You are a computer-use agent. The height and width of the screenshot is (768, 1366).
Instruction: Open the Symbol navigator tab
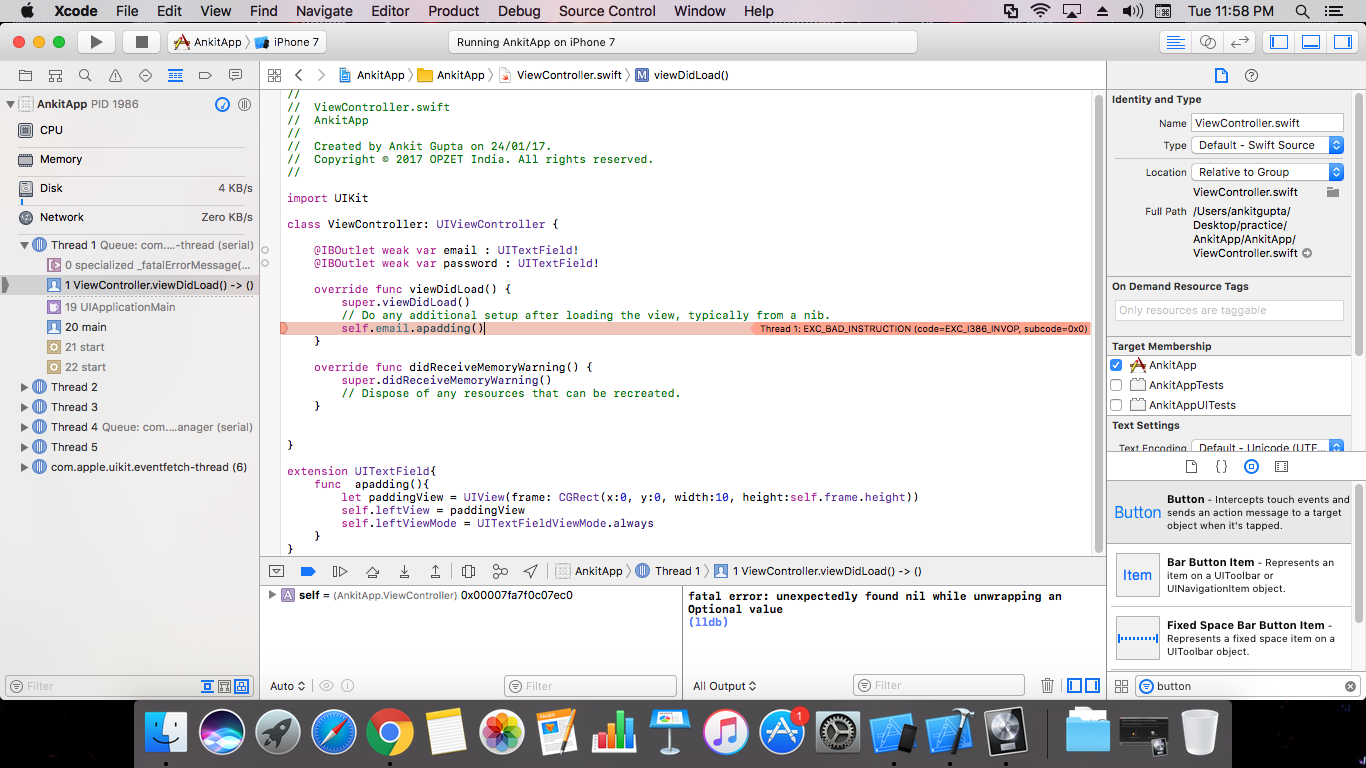(55, 75)
